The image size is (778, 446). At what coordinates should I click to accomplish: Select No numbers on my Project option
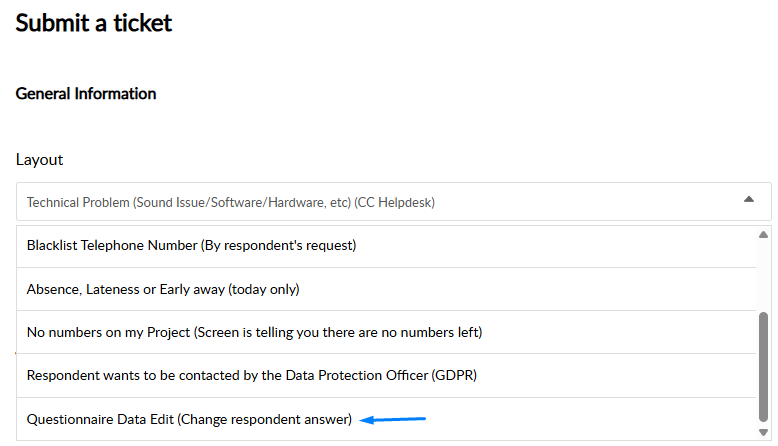coord(254,332)
